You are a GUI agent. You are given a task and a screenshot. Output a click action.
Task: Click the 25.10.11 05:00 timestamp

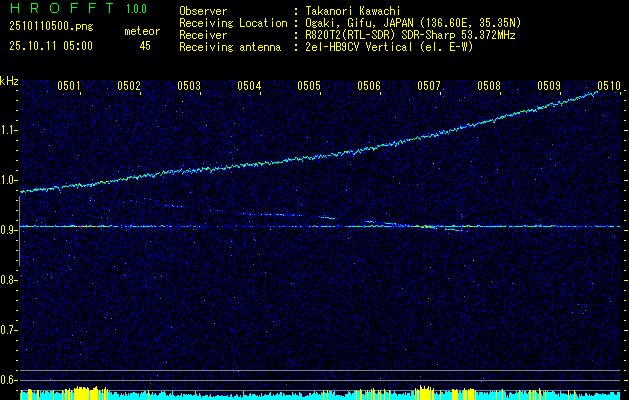pos(50,45)
